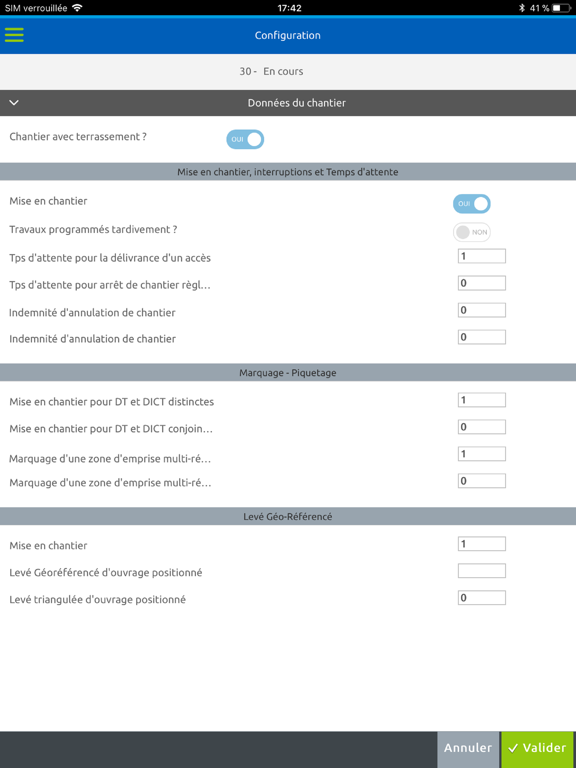The height and width of the screenshot is (768, 576).
Task: Select the Tps d'attente arrêt de chantier field
Action: click(481, 283)
